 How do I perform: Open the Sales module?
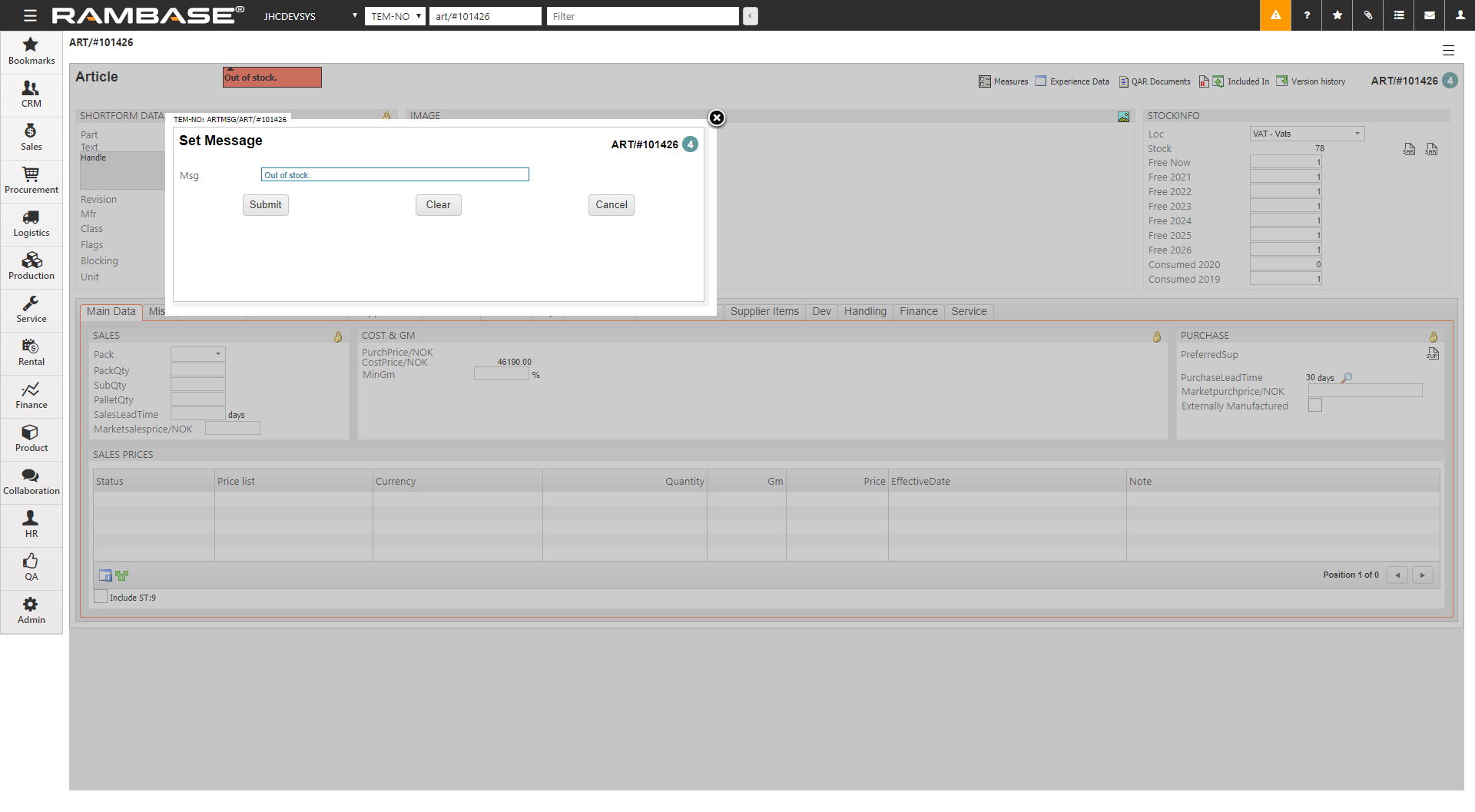[31, 138]
